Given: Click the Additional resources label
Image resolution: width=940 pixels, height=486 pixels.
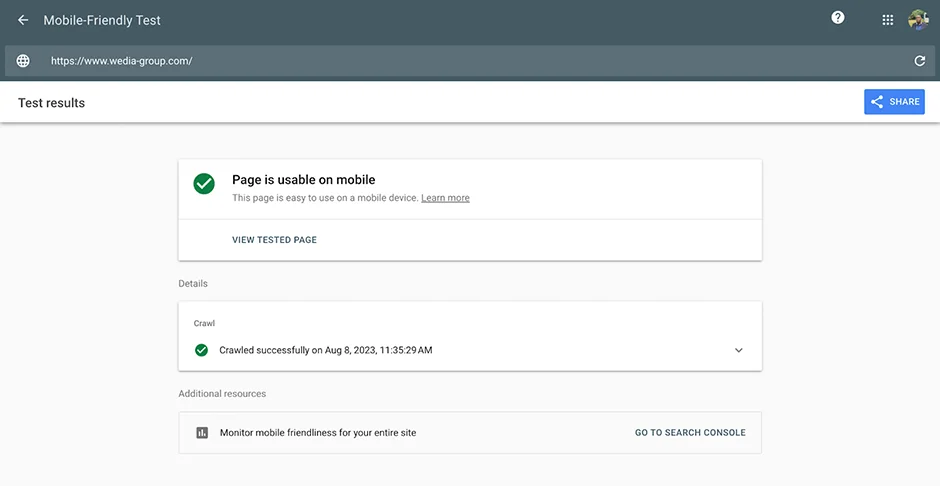Looking at the screenshot, I should (222, 394).
